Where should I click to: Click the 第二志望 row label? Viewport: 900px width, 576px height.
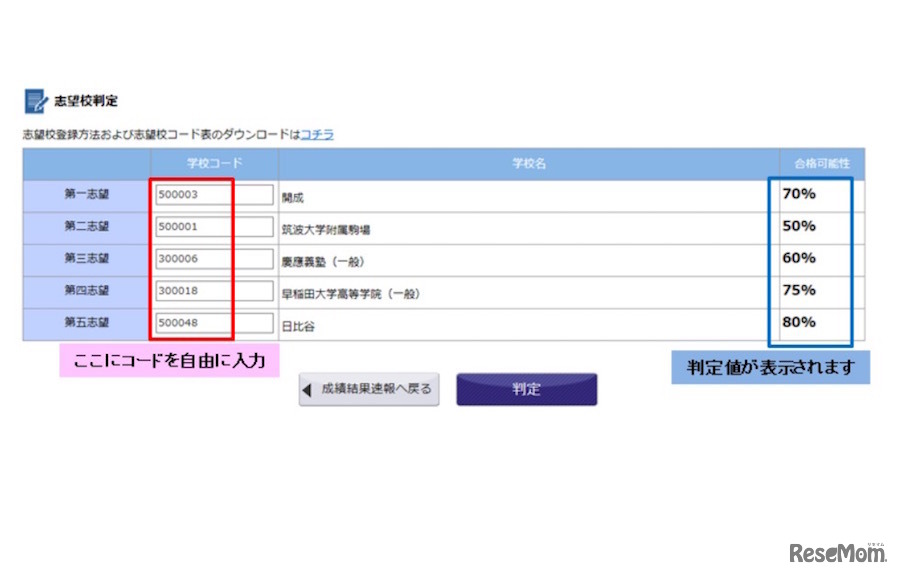[x=87, y=227]
